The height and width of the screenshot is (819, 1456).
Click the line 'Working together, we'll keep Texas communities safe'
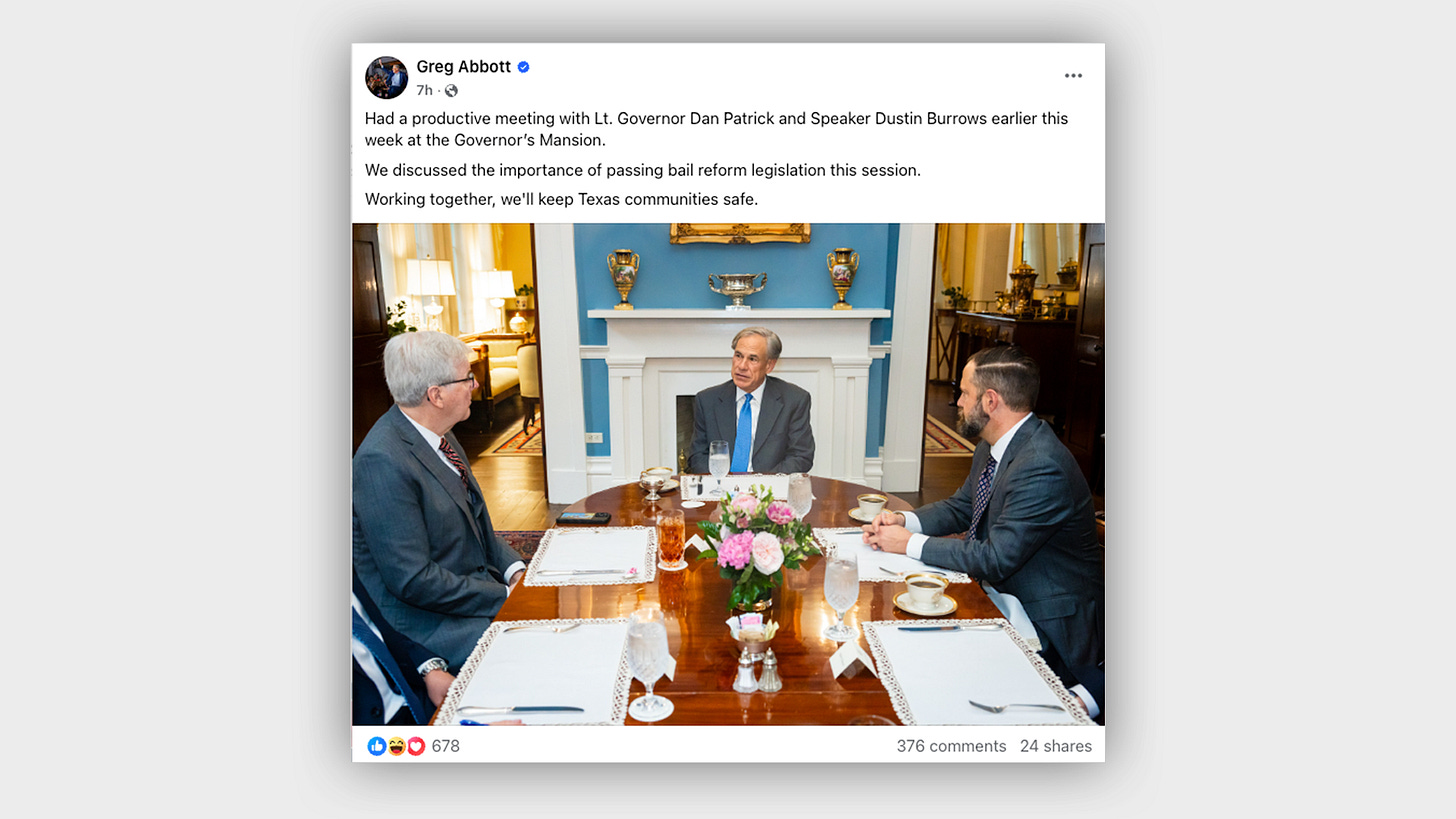point(561,199)
